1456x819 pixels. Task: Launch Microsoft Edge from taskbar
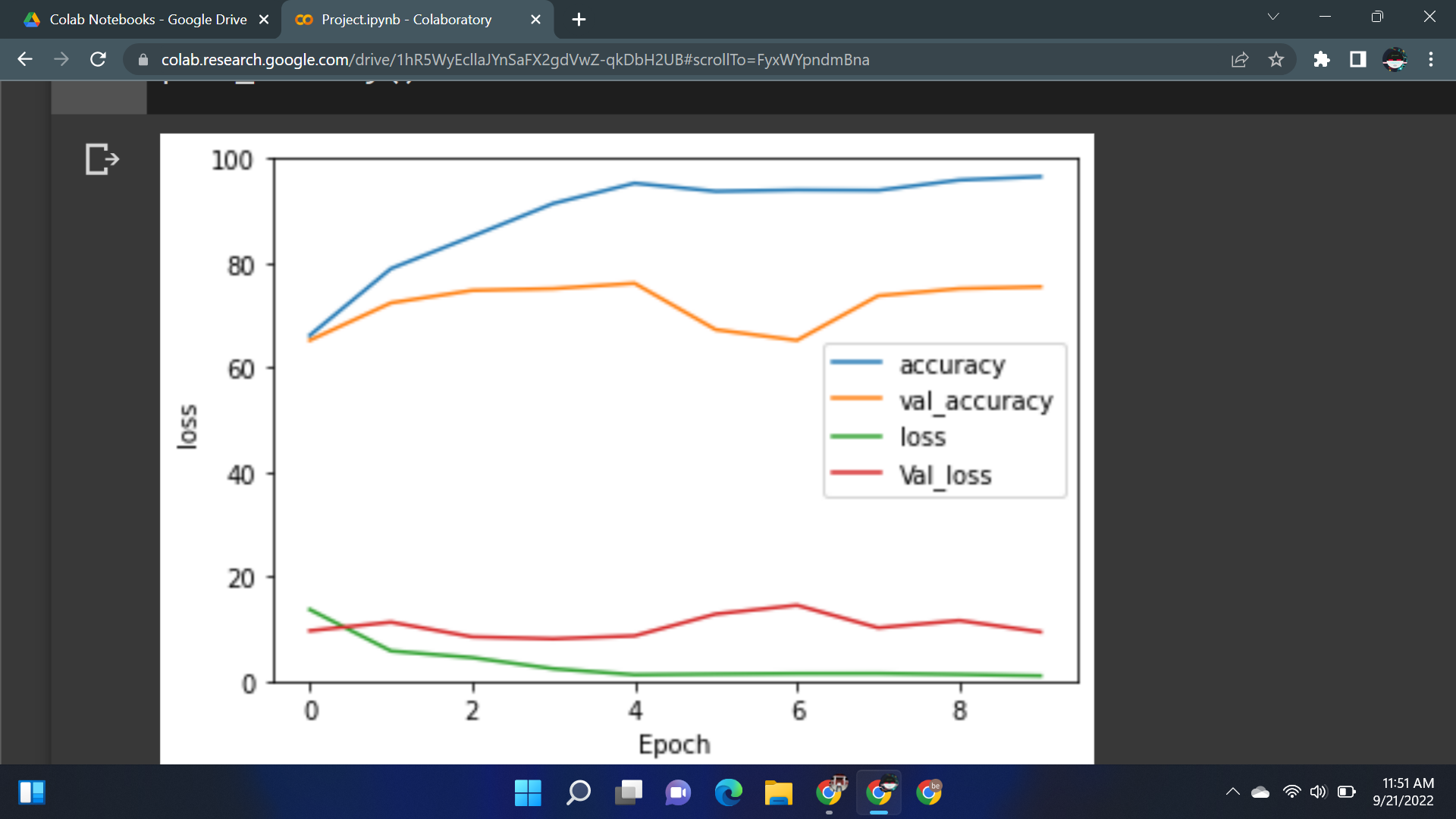(x=729, y=792)
